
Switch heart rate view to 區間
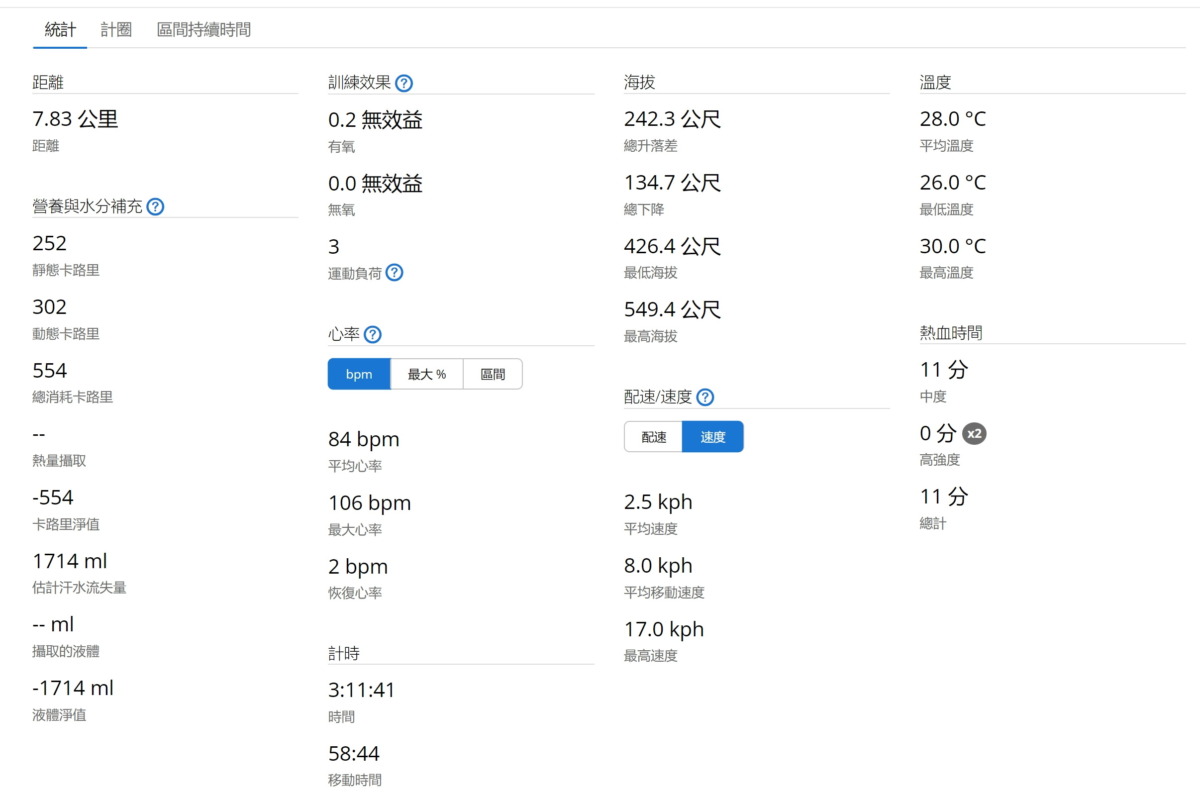point(493,374)
